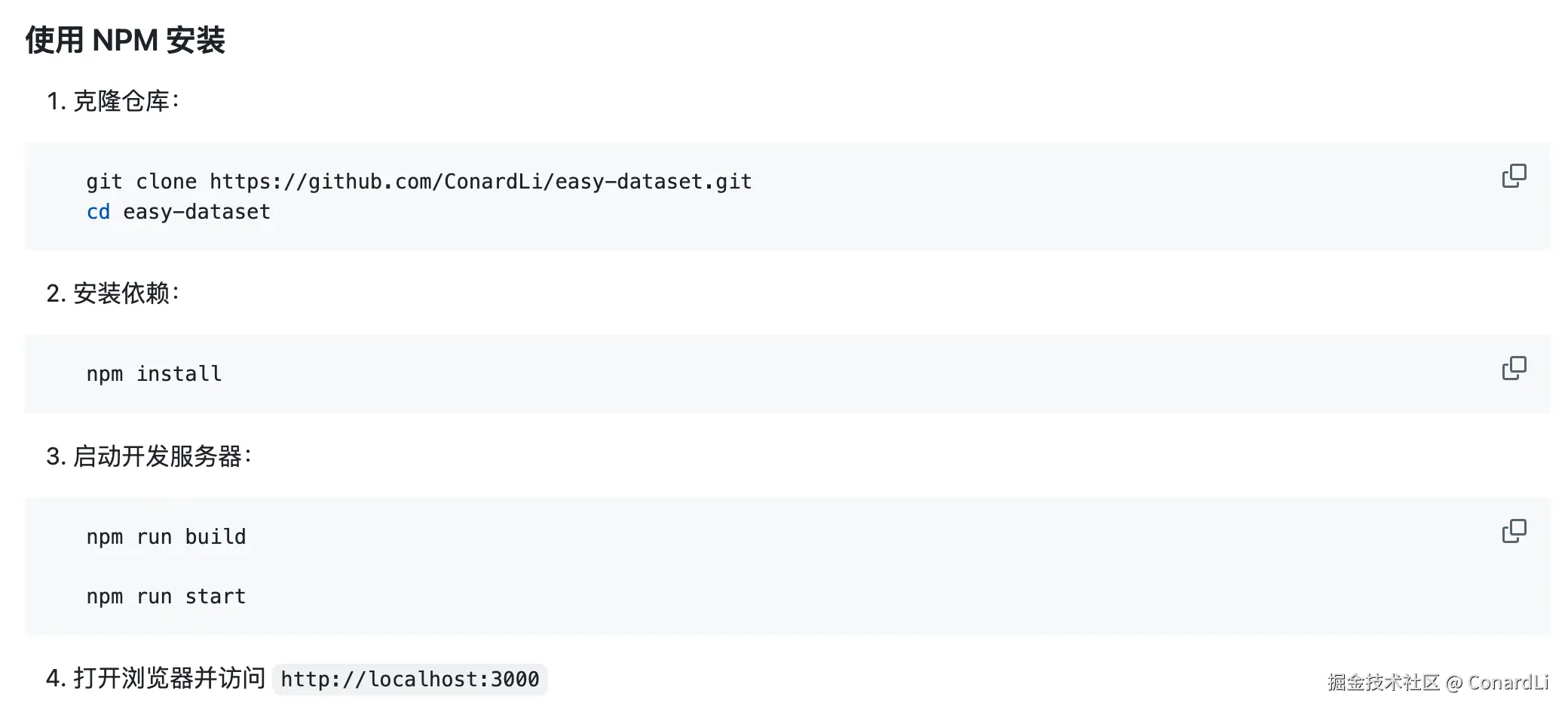The height and width of the screenshot is (712, 1568).
Task: Click step 4 打开浏览器并访问 text
Action: point(169,678)
